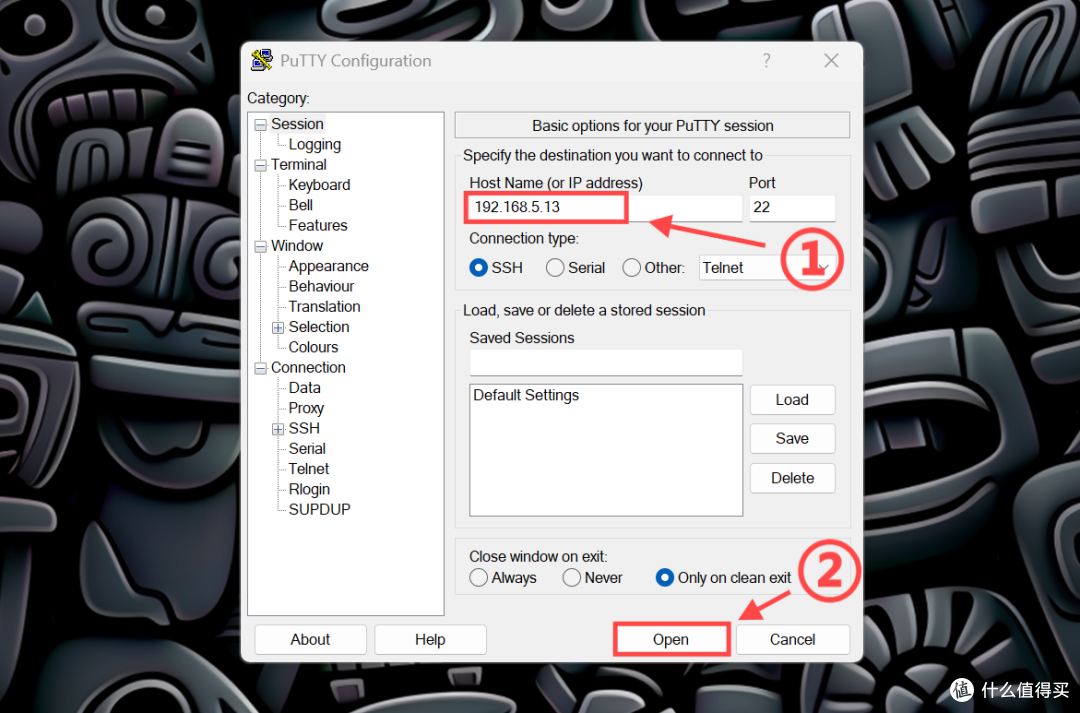The height and width of the screenshot is (713, 1080).
Task: Open the Keyboard settings category
Action: tap(319, 185)
